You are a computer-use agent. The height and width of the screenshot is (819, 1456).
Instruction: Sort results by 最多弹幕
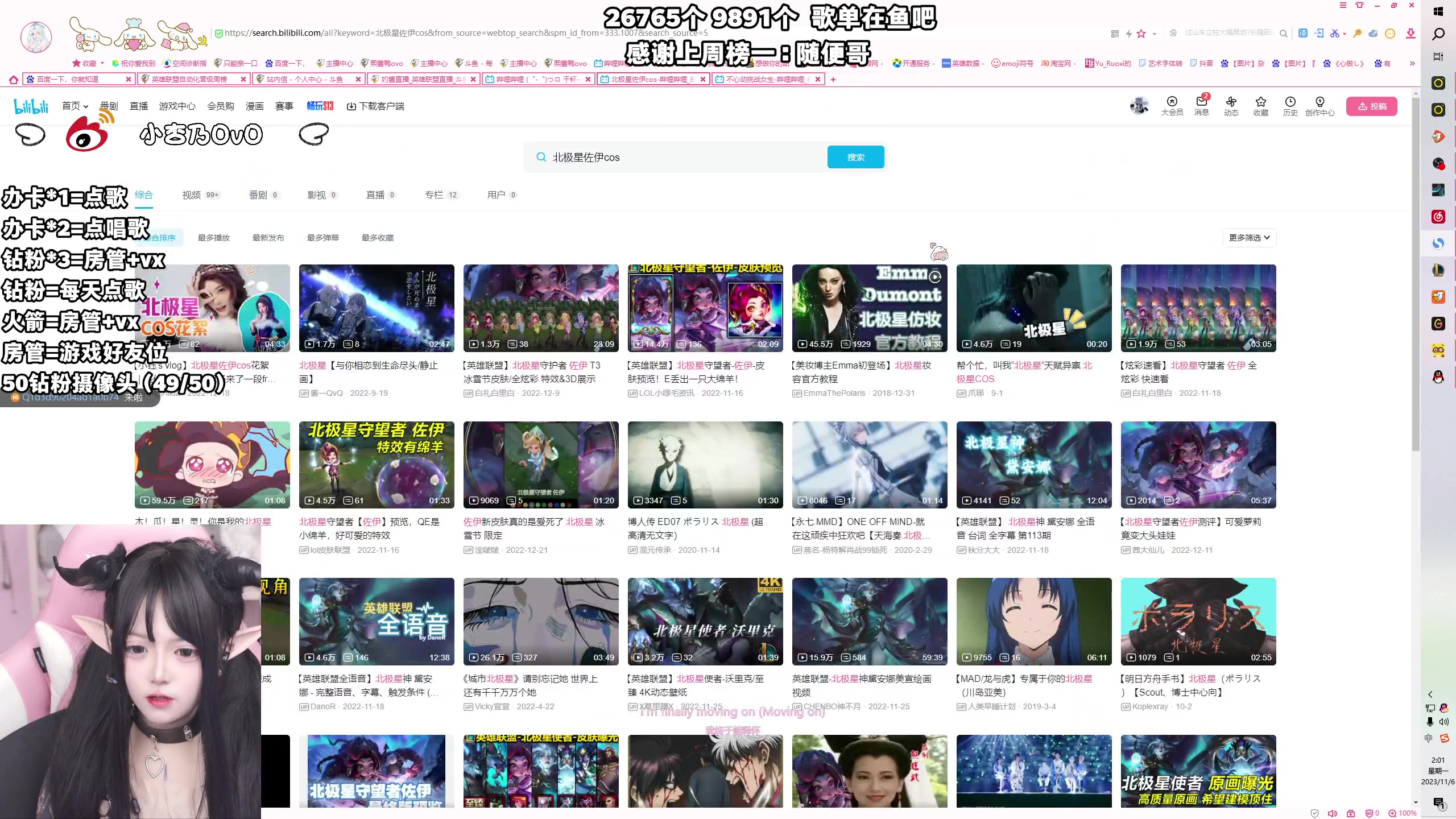click(x=323, y=238)
